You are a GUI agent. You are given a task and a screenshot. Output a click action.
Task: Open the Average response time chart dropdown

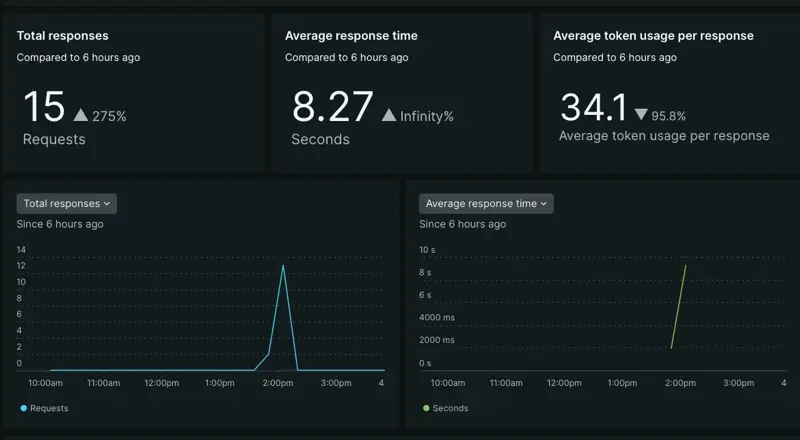click(x=486, y=203)
